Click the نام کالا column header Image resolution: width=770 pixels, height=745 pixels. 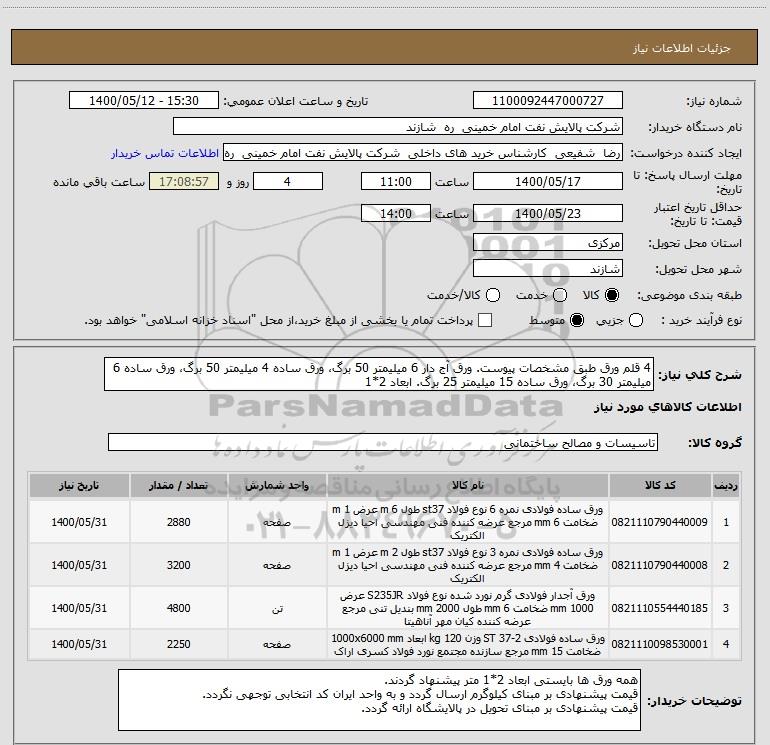coord(468,486)
